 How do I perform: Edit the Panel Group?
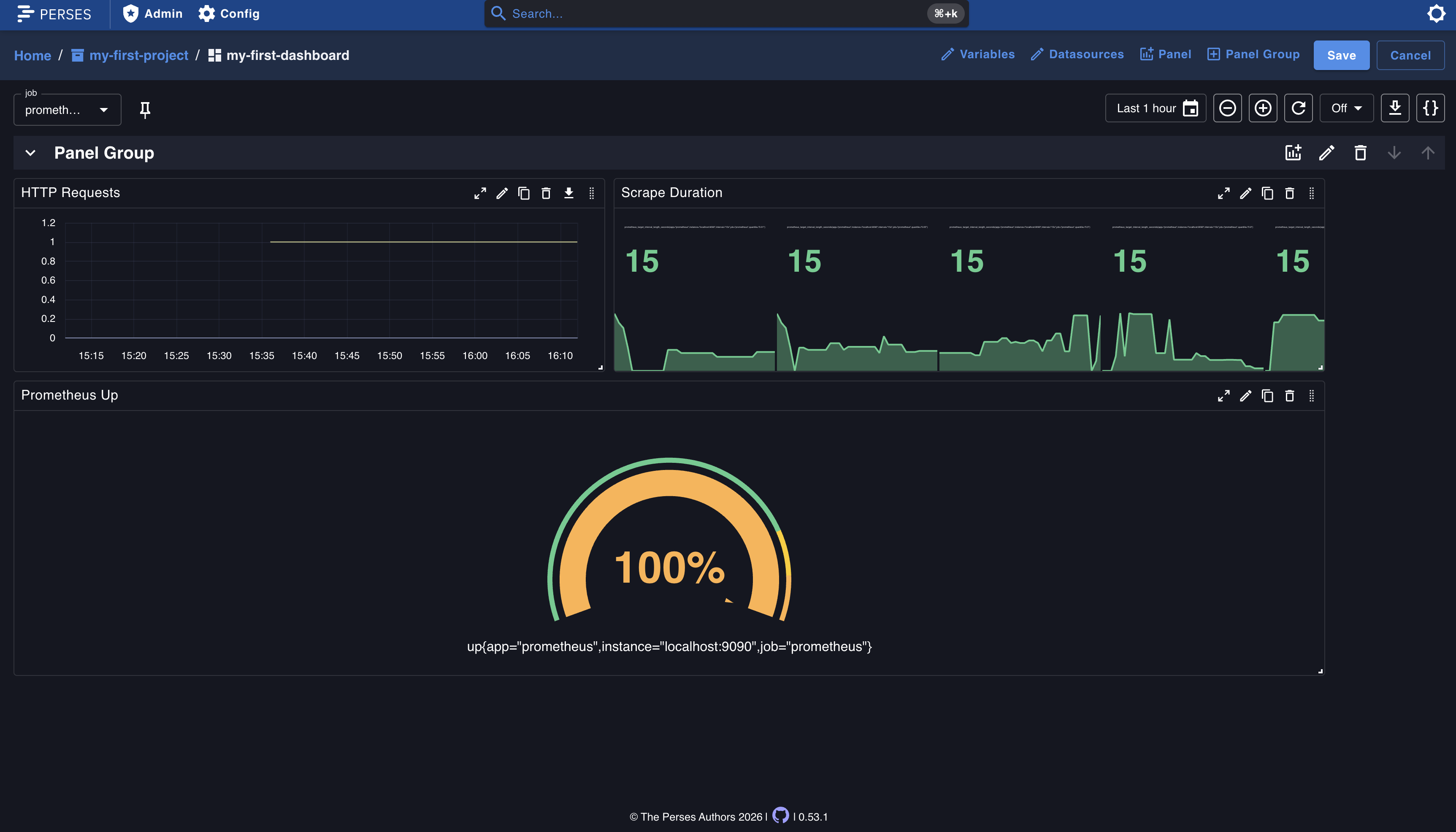pyautogui.click(x=1327, y=153)
